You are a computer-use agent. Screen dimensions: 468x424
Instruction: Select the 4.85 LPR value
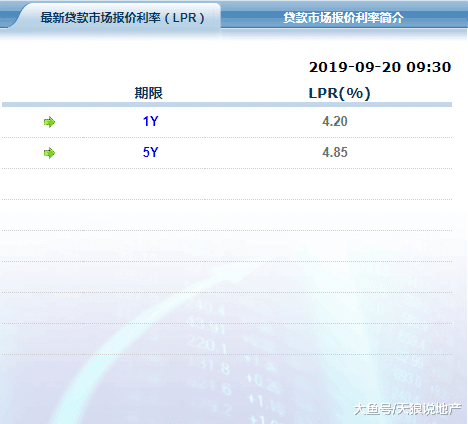click(335, 152)
